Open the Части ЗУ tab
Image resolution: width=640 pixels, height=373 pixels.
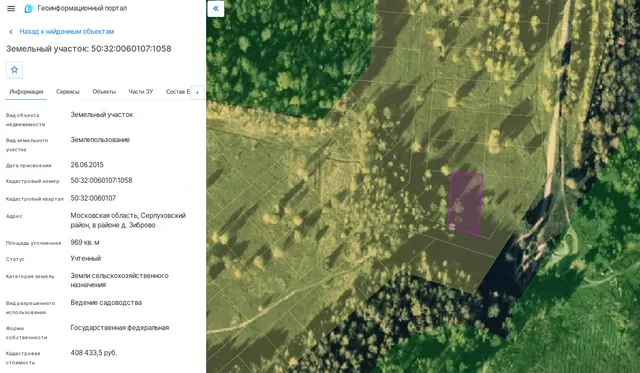[141, 92]
